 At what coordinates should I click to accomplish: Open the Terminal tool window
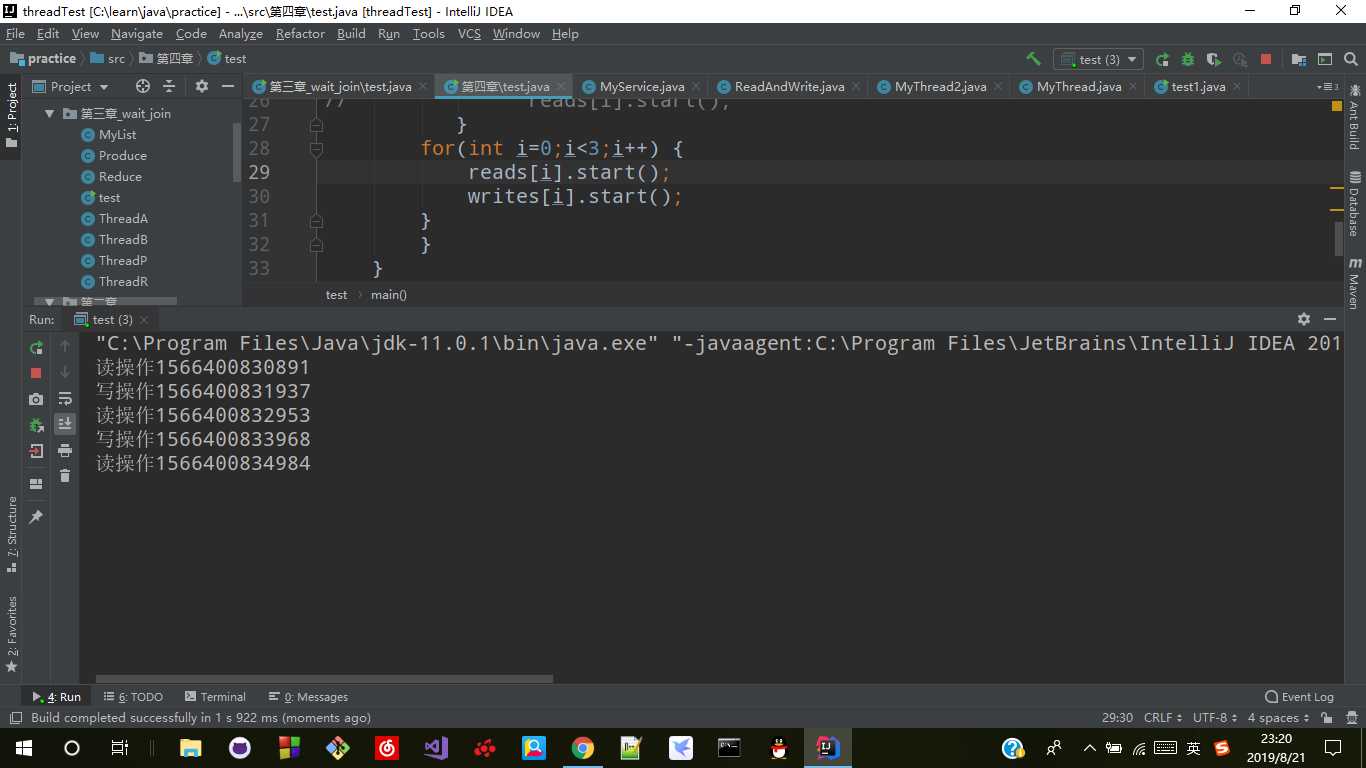(x=215, y=697)
